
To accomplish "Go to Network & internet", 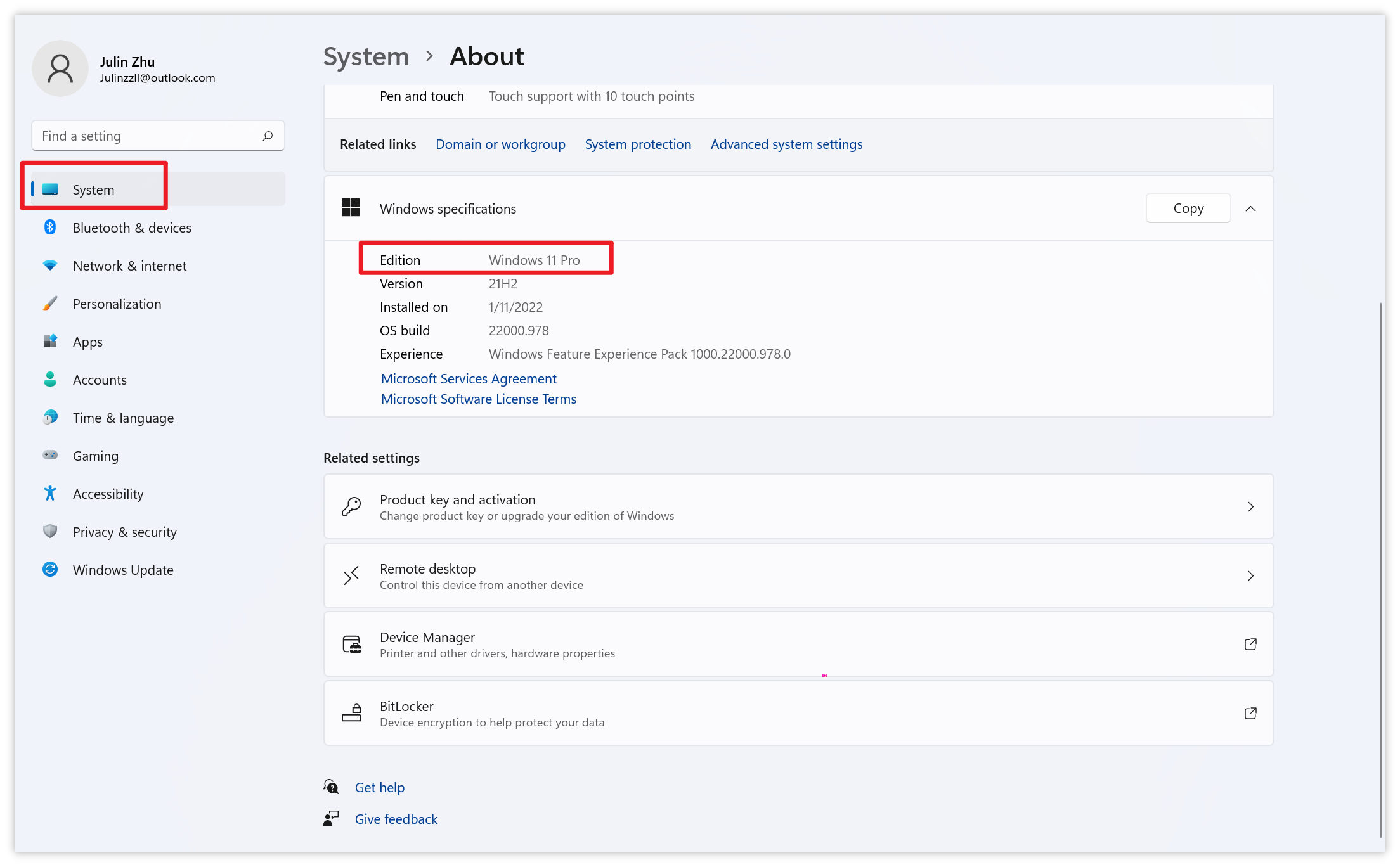I will tap(158, 265).
